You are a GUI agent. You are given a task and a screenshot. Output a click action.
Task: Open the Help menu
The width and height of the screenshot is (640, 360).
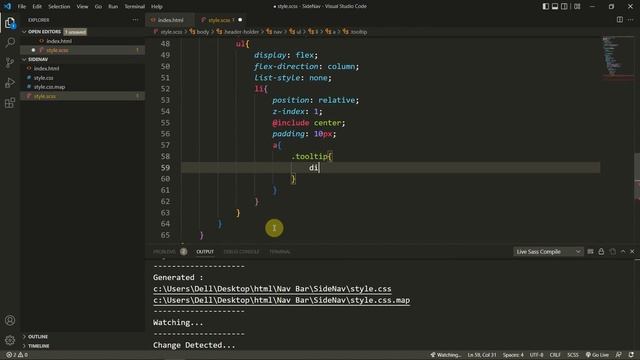pyautogui.click(x=157, y=7)
